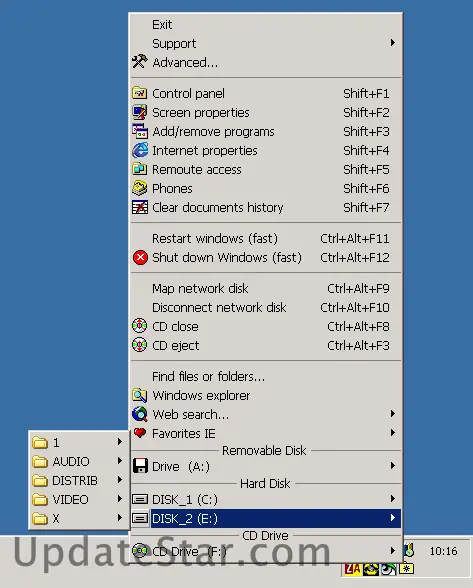
Task: Click the Web search globe icon
Action: tap(140, 414)
